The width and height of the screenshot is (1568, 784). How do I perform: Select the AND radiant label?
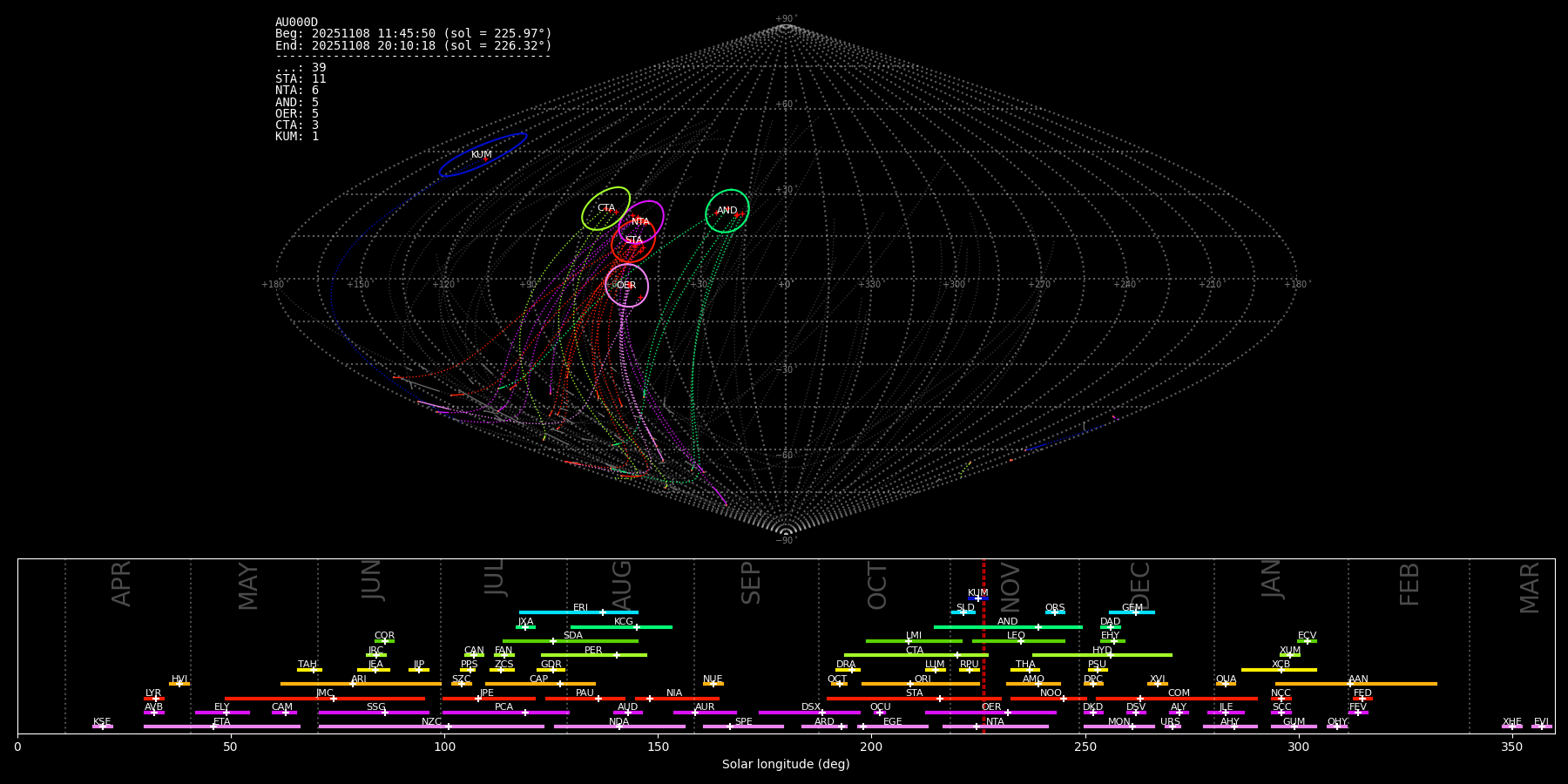pyautogui.click(x=727, y=211)
